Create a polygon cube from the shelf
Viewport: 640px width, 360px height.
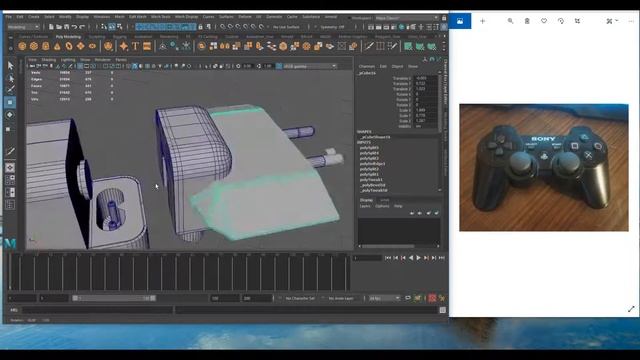[34, 46]
